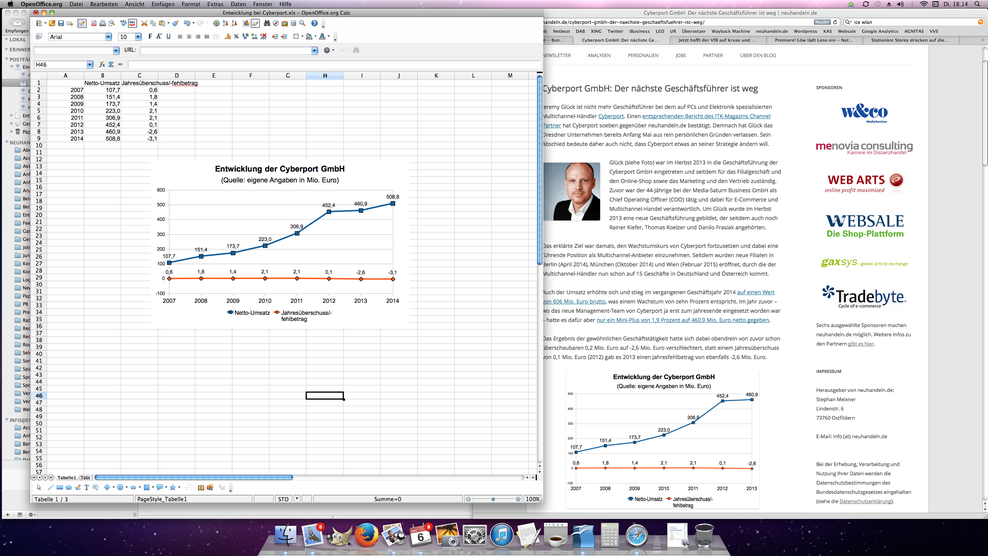Image resolution: width=988 pixels, height=556 pixels.
Task: Open the Navigator compass icon
Action: 276,23
